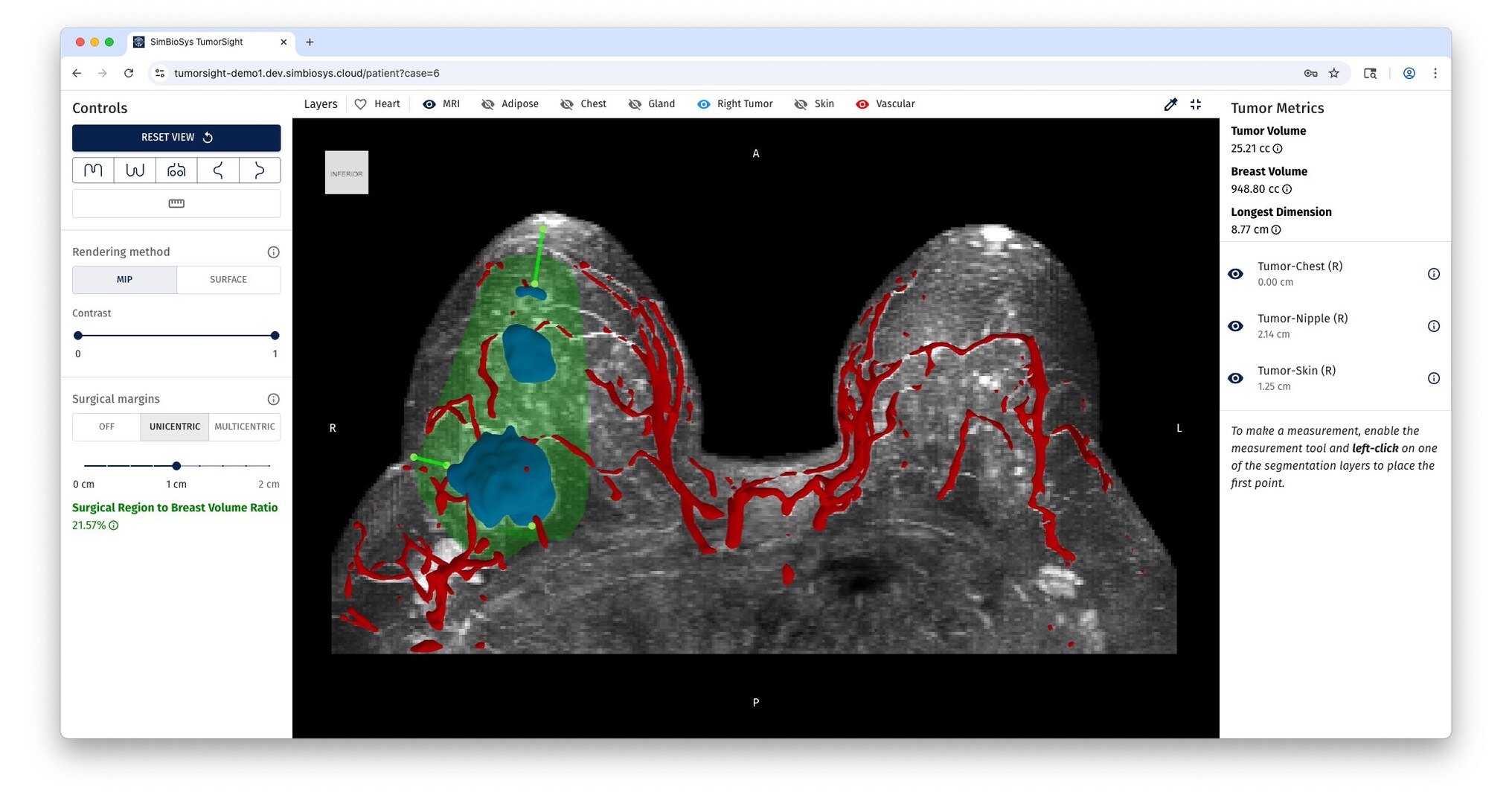Viewport: 1512px width, 792px height.
Task: Turn surgical margins OFF
Action: (106, 427)
